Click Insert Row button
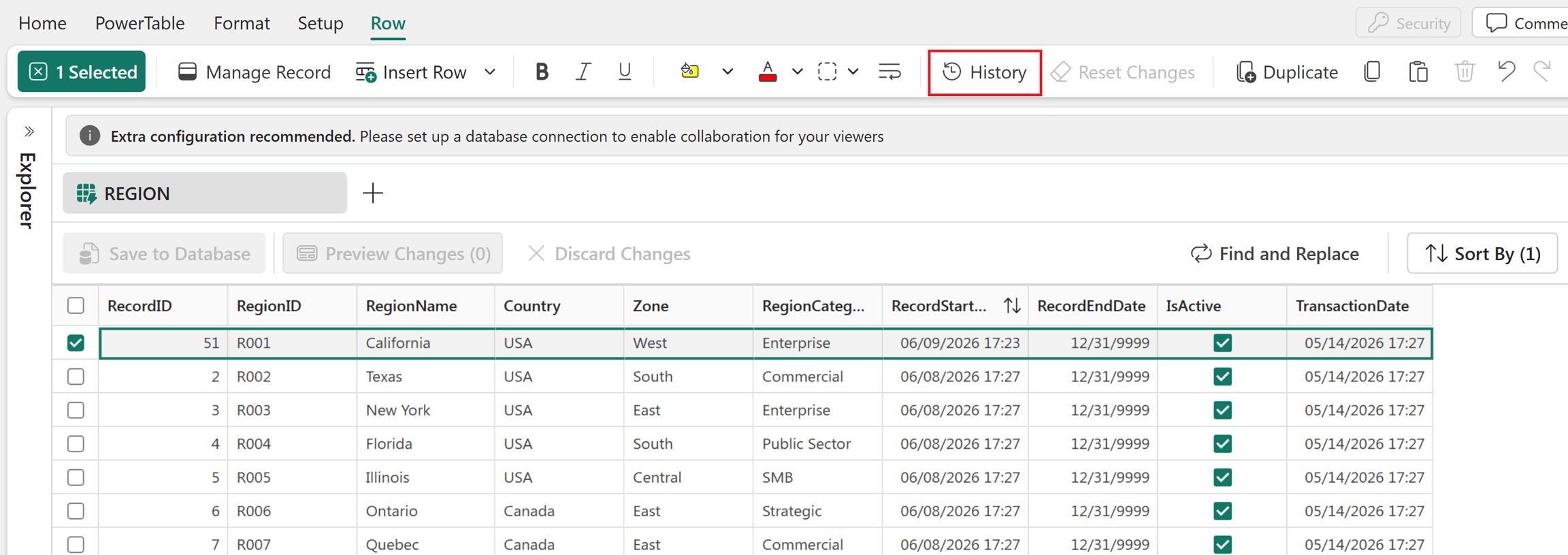The height and width of the screenshot is (555, 1568). 411,72
